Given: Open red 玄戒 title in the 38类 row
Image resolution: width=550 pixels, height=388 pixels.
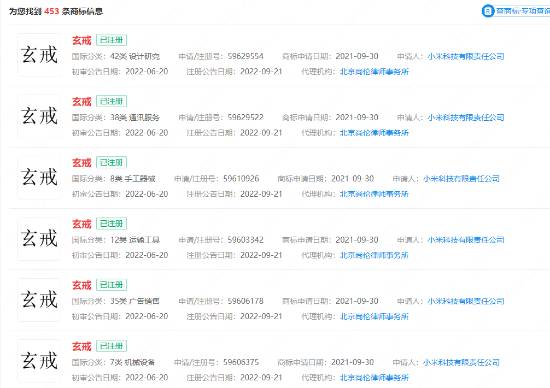Looking at the screenshot, I should tap(81, 101).
